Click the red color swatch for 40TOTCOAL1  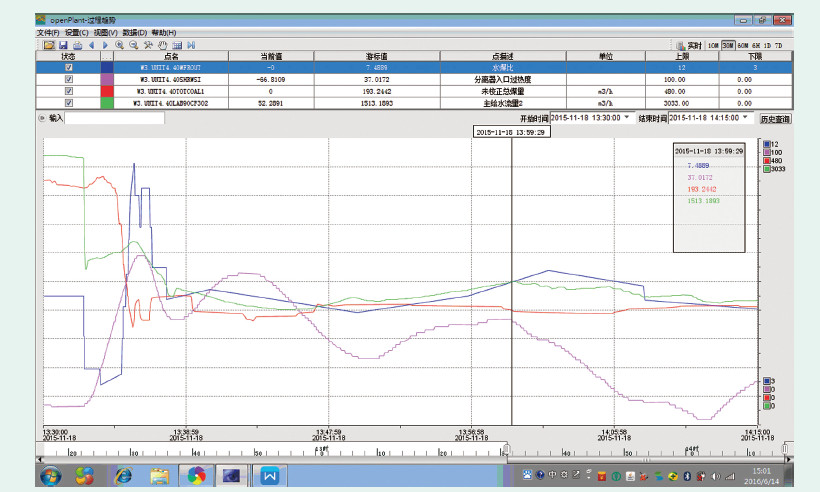click(x=108, y=90)
